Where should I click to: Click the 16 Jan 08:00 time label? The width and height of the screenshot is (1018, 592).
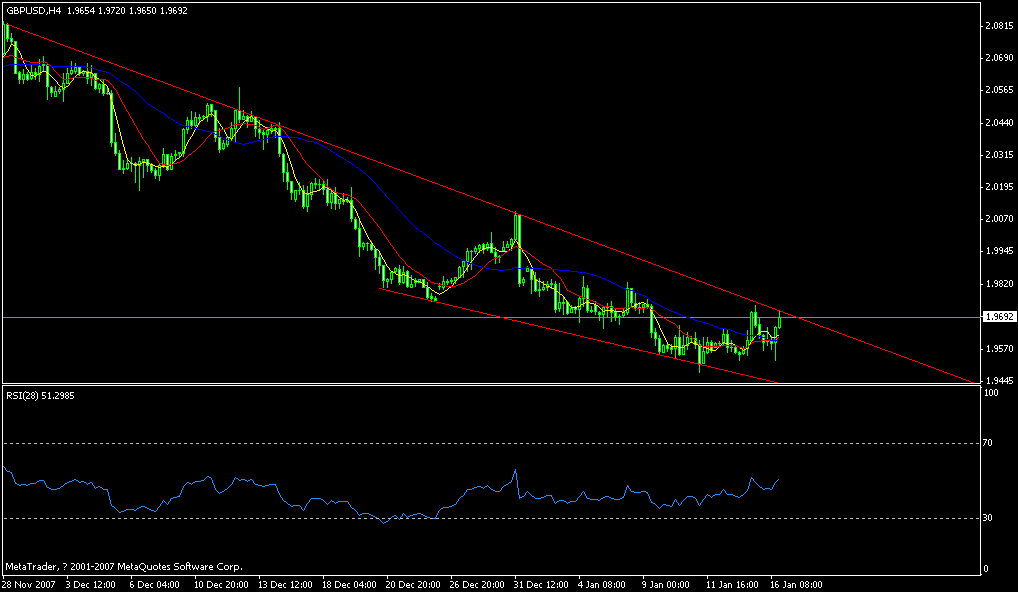(x=796, y=585)
